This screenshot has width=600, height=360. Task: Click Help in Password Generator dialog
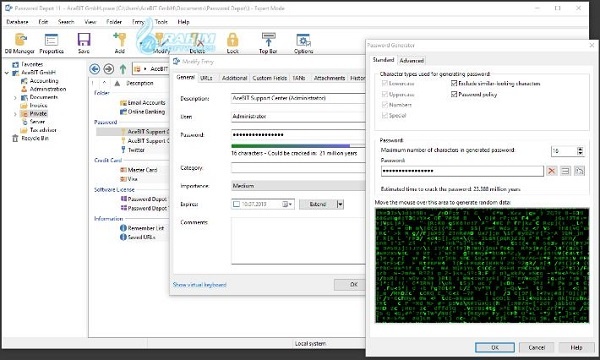point(576,347)
